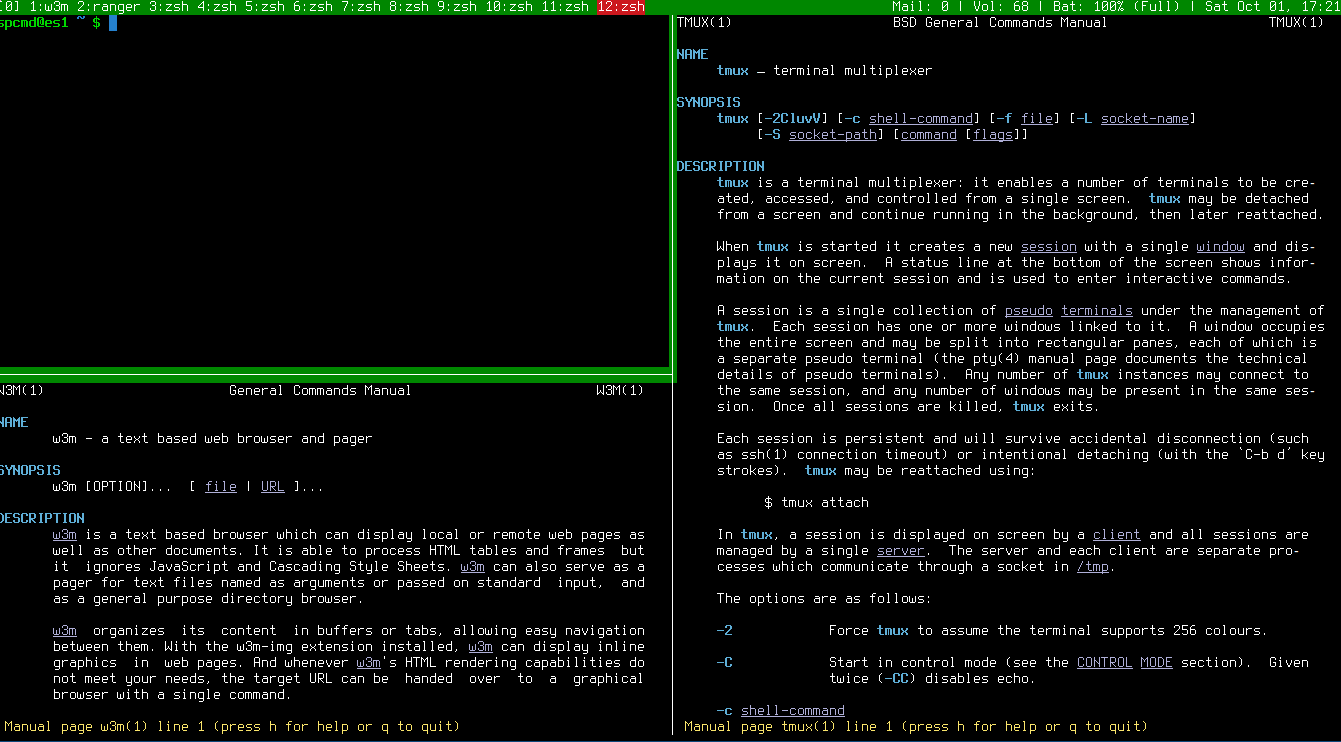The height and width of the screenshot is (742, 1341).
Task: Follow the 'session' link in tmux description
Action: (x=1049, y=247)
